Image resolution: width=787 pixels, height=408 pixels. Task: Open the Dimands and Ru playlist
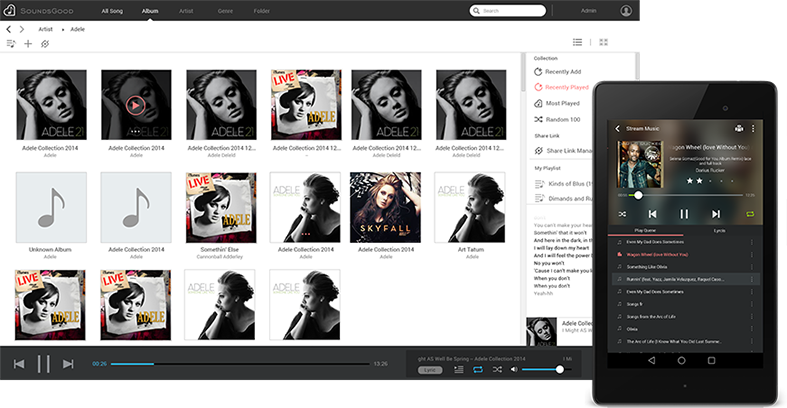point(564,199)
